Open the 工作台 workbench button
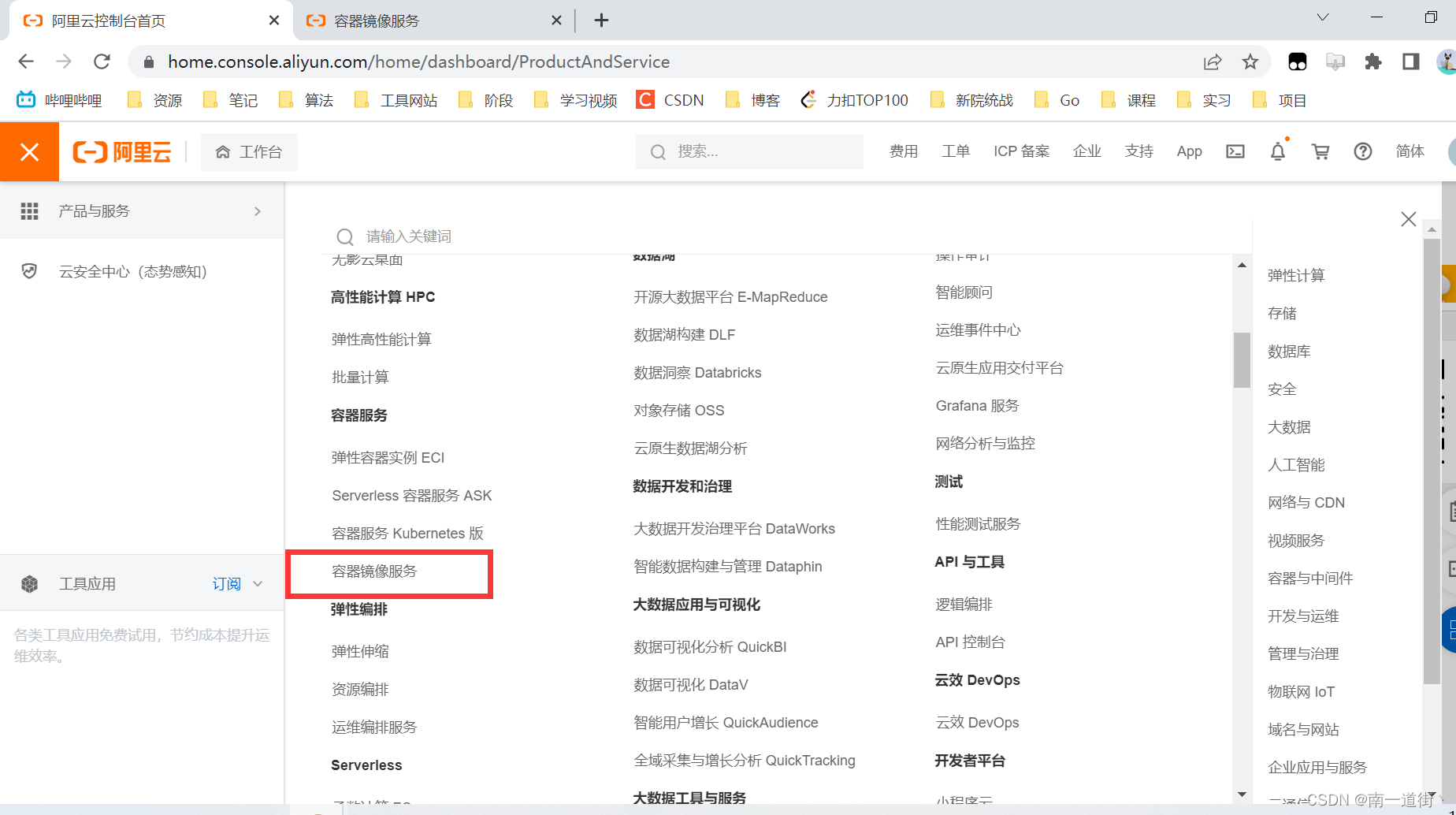The height and width of the screenshot is (815, 1456). (249, 152)
